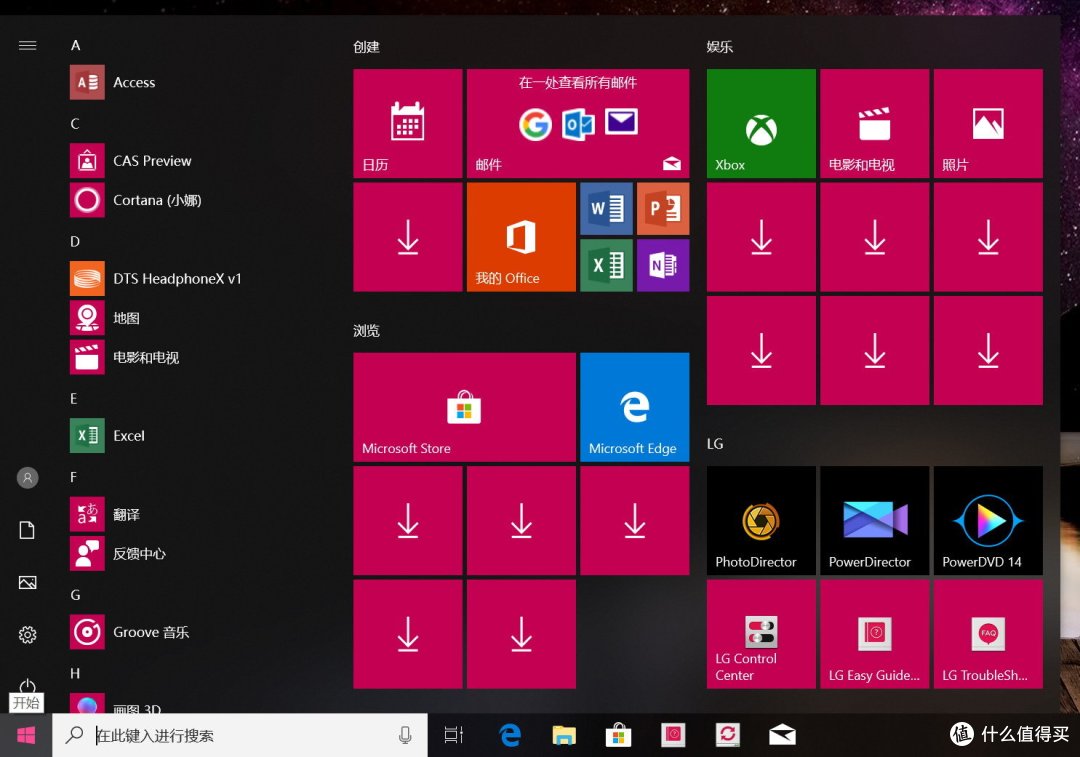Open pending download tile beside 我的 Office

pyautogui.click(x=408, y=237)
